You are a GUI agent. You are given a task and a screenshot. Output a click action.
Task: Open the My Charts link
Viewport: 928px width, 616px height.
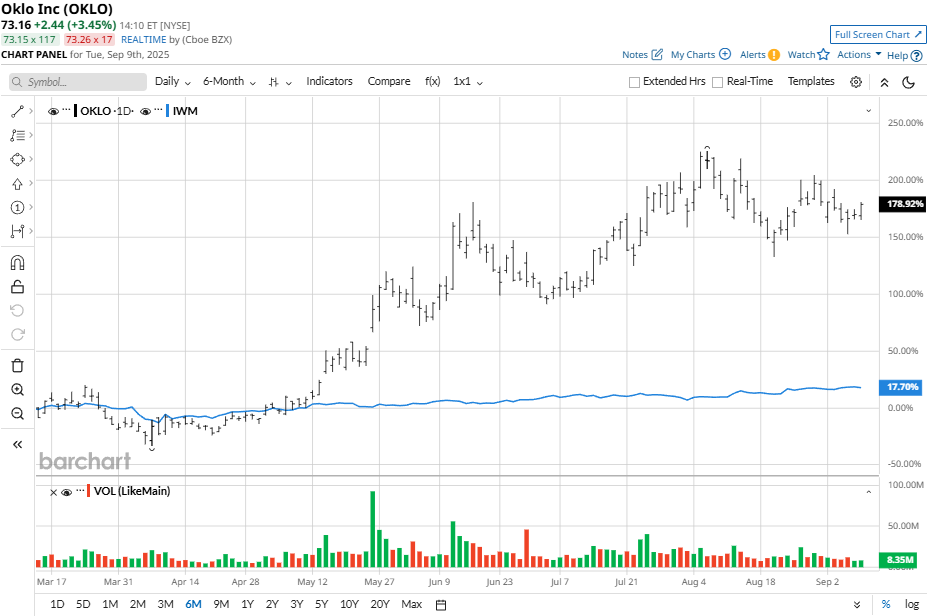(x=693, y=54)
